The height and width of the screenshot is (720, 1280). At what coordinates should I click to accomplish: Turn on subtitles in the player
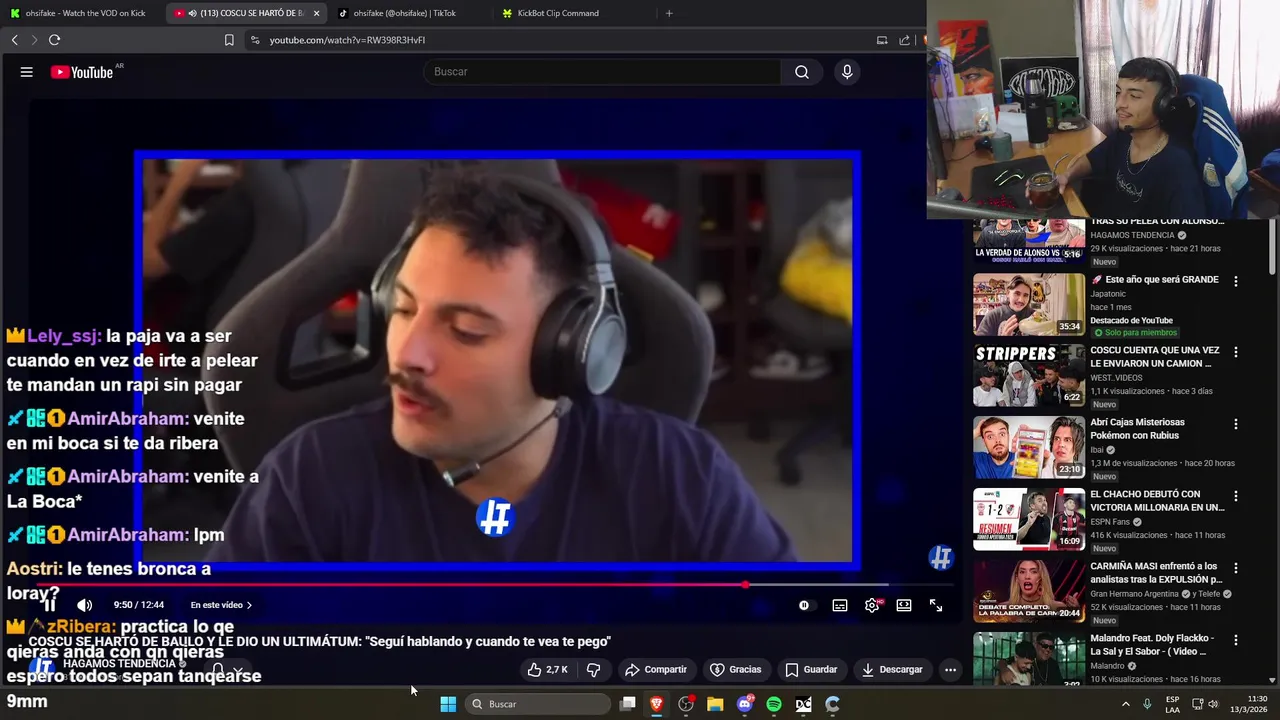click(x=840, y=605)
